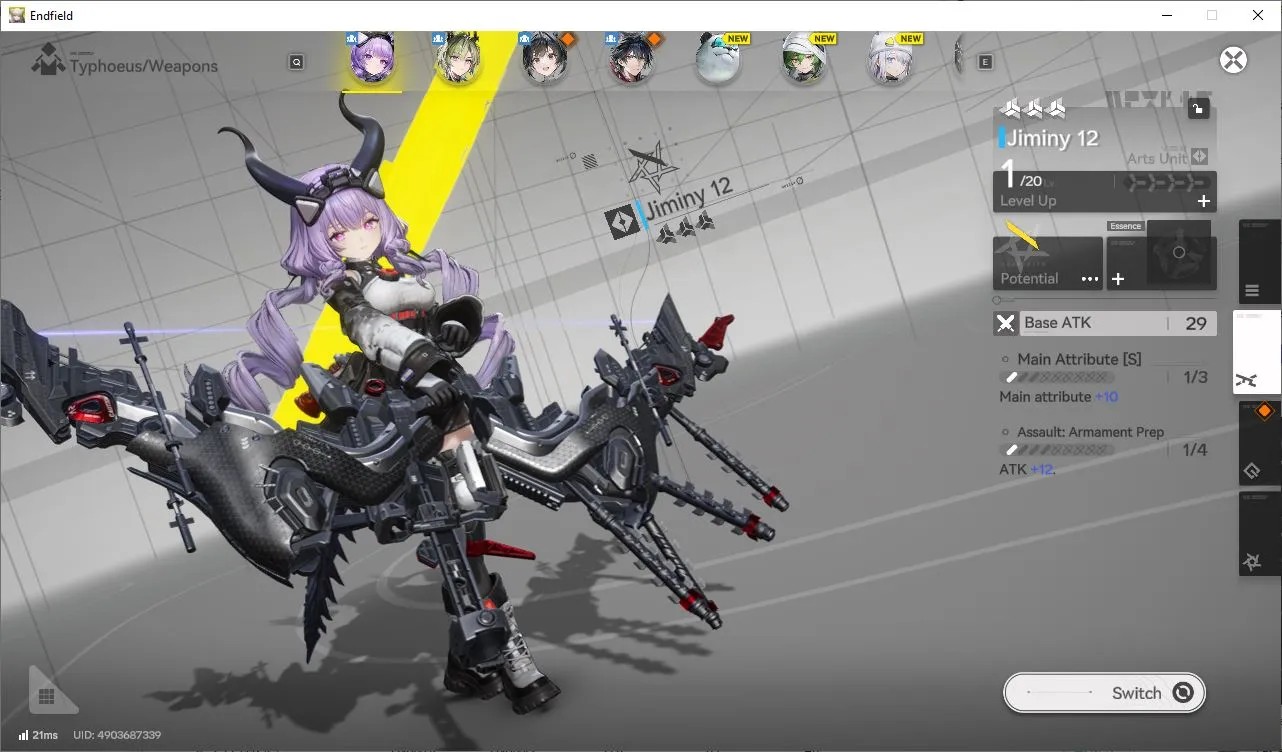The image size is (1282, 752).
Task: Choose the white panda character portrait
Action: [718, 60]
